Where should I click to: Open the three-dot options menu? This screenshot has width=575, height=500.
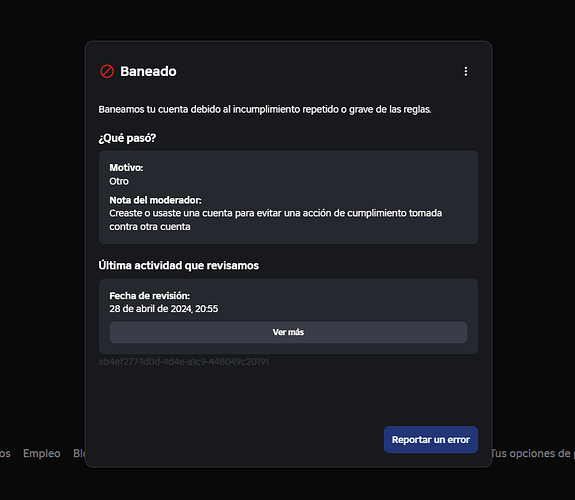466,71
